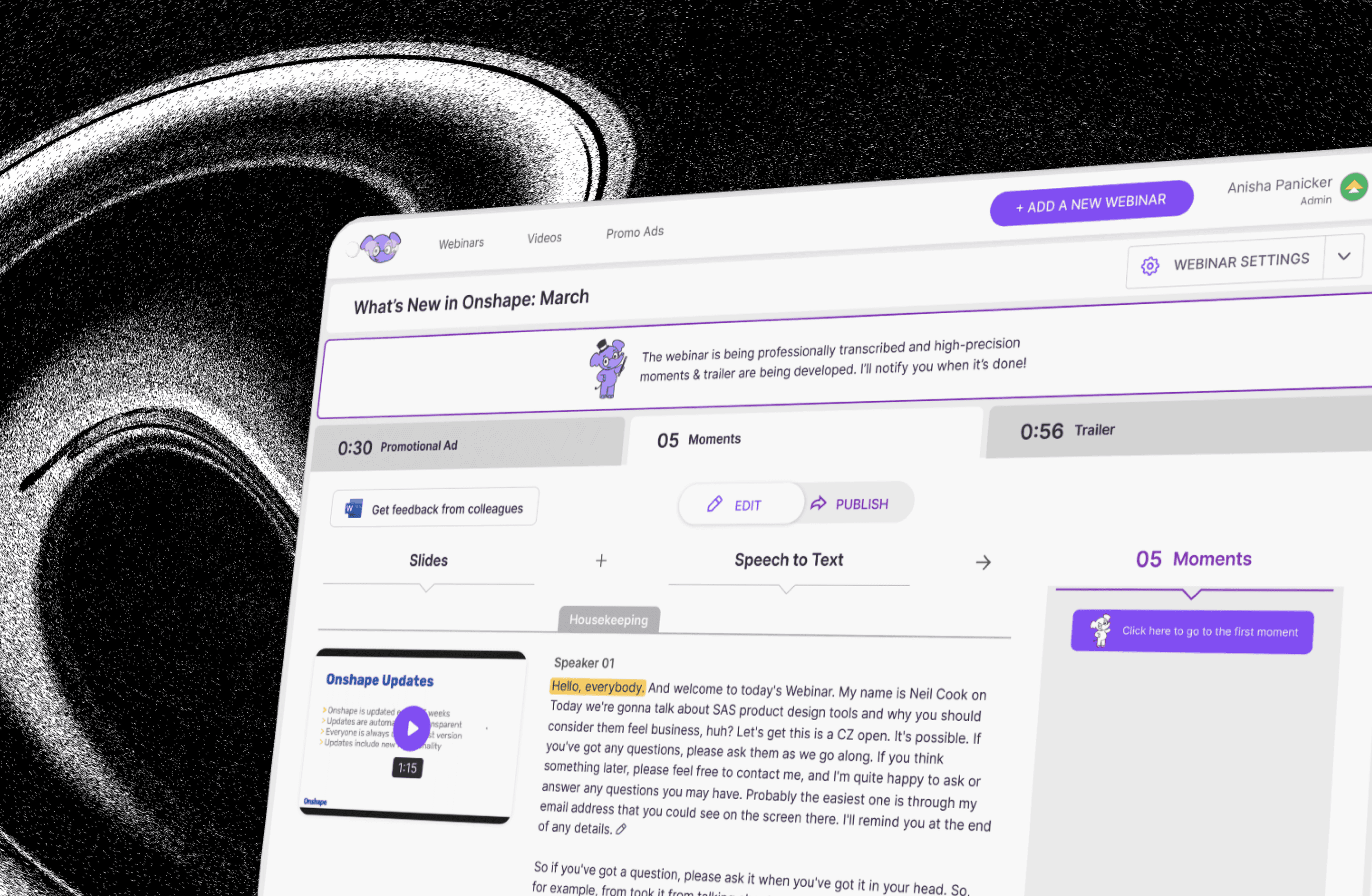This screenshot has height=896, width=1372.
Task: Open the user avatar next to Anisha Panicker
Action: point(1354,187)
